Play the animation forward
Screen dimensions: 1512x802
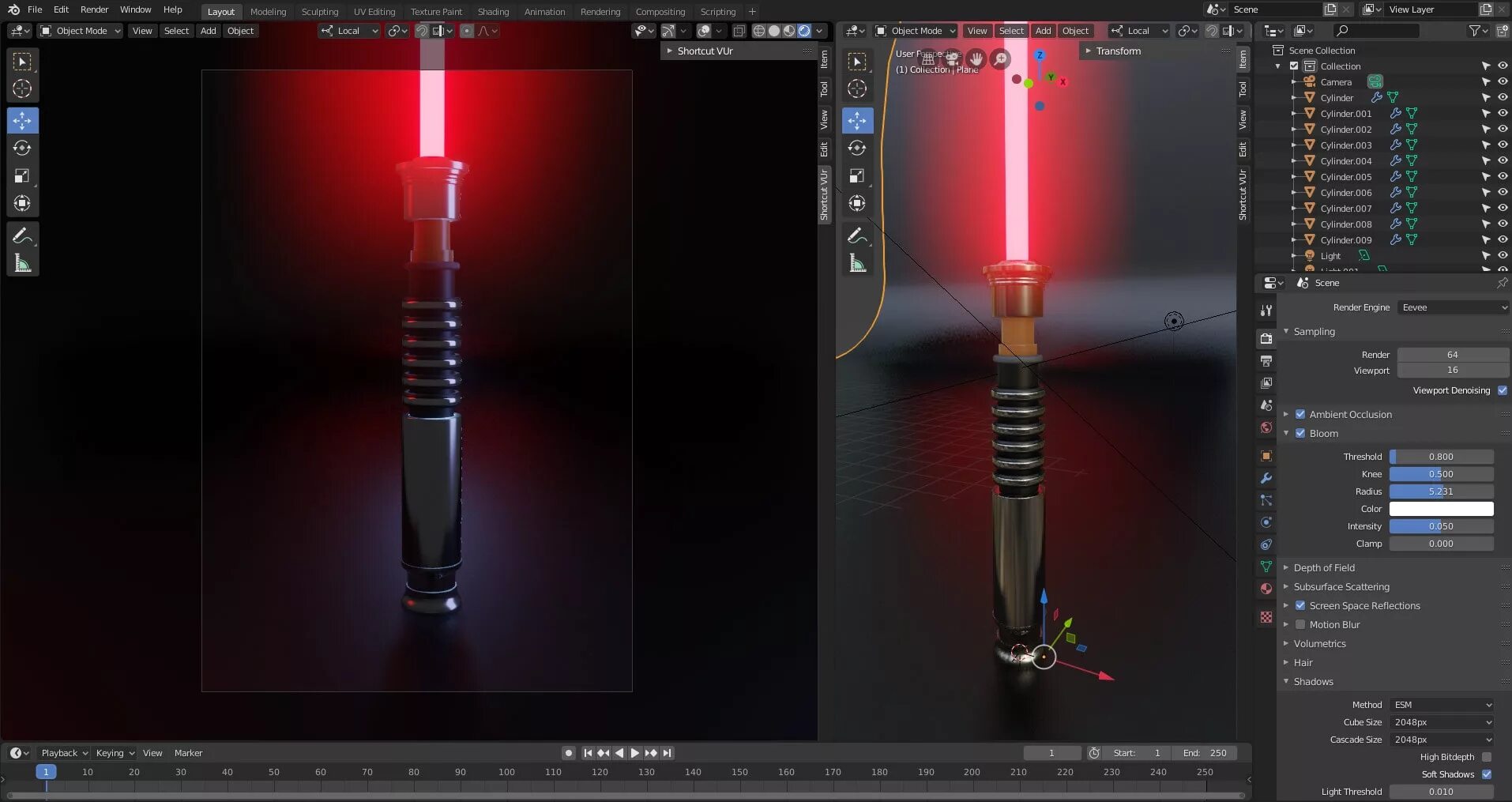coord(635,753)
